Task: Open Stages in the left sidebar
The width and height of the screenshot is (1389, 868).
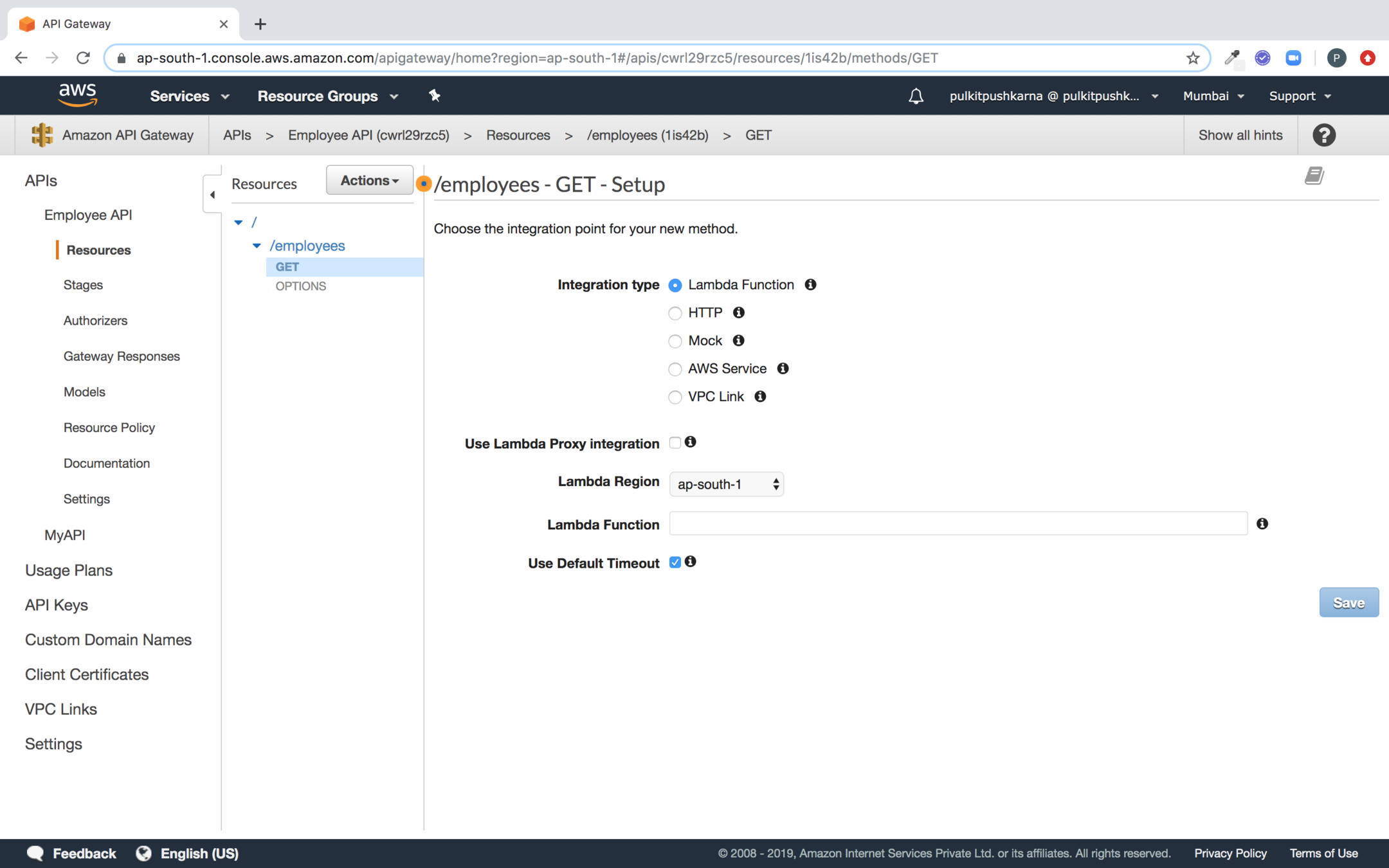Action: click(83, 285)
